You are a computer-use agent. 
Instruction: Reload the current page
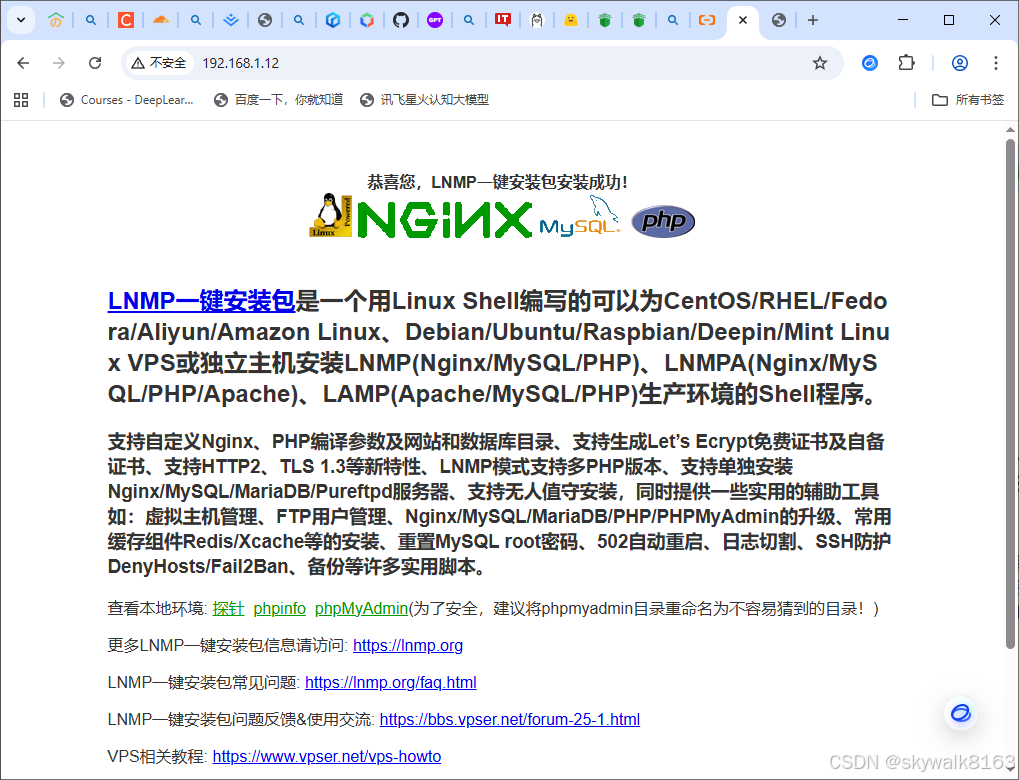click(94, 62)
